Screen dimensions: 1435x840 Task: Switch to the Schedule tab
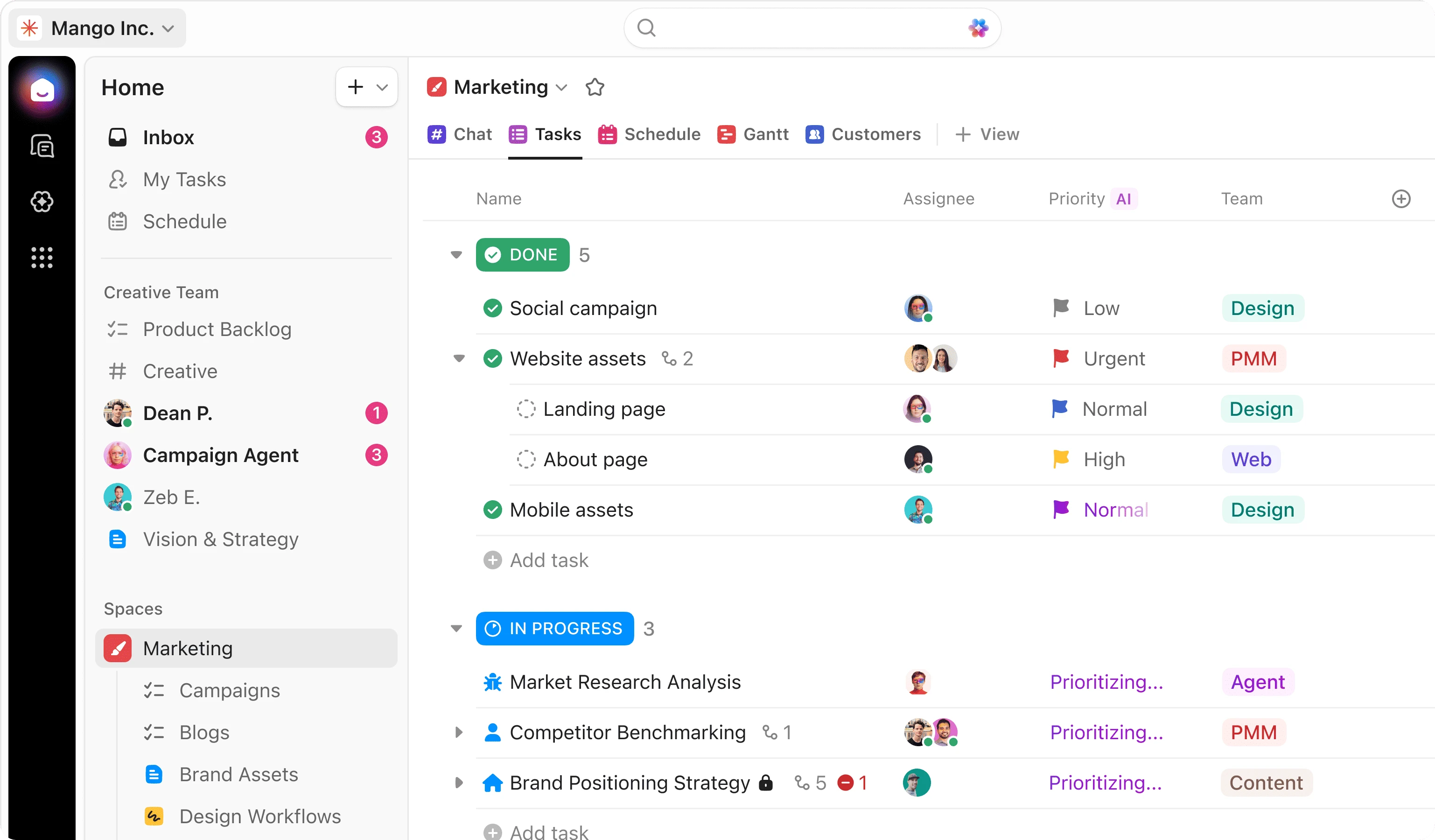[x=649, y=134]
